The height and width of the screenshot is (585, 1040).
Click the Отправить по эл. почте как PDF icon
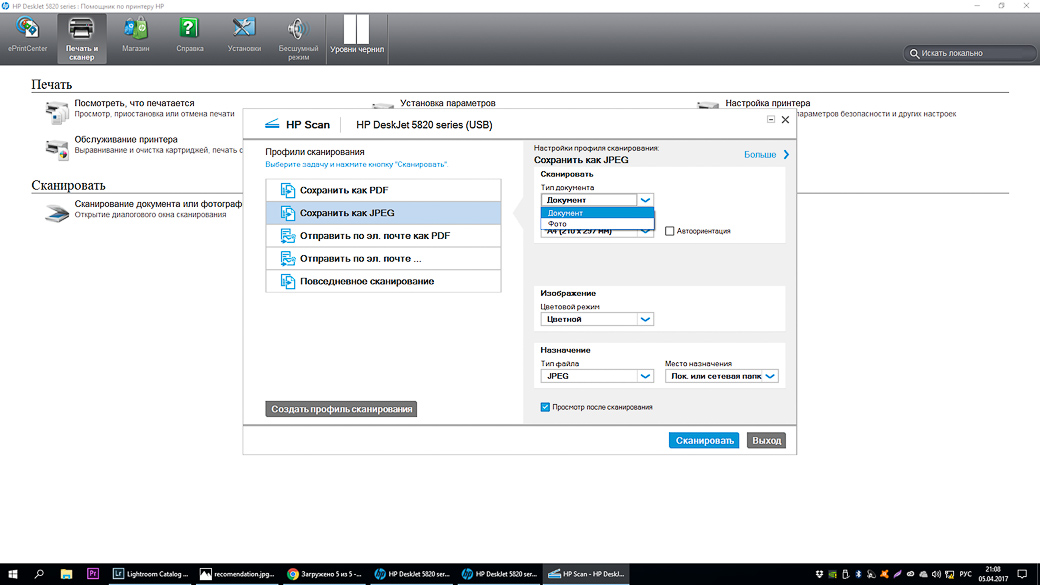tap(287, 235)
